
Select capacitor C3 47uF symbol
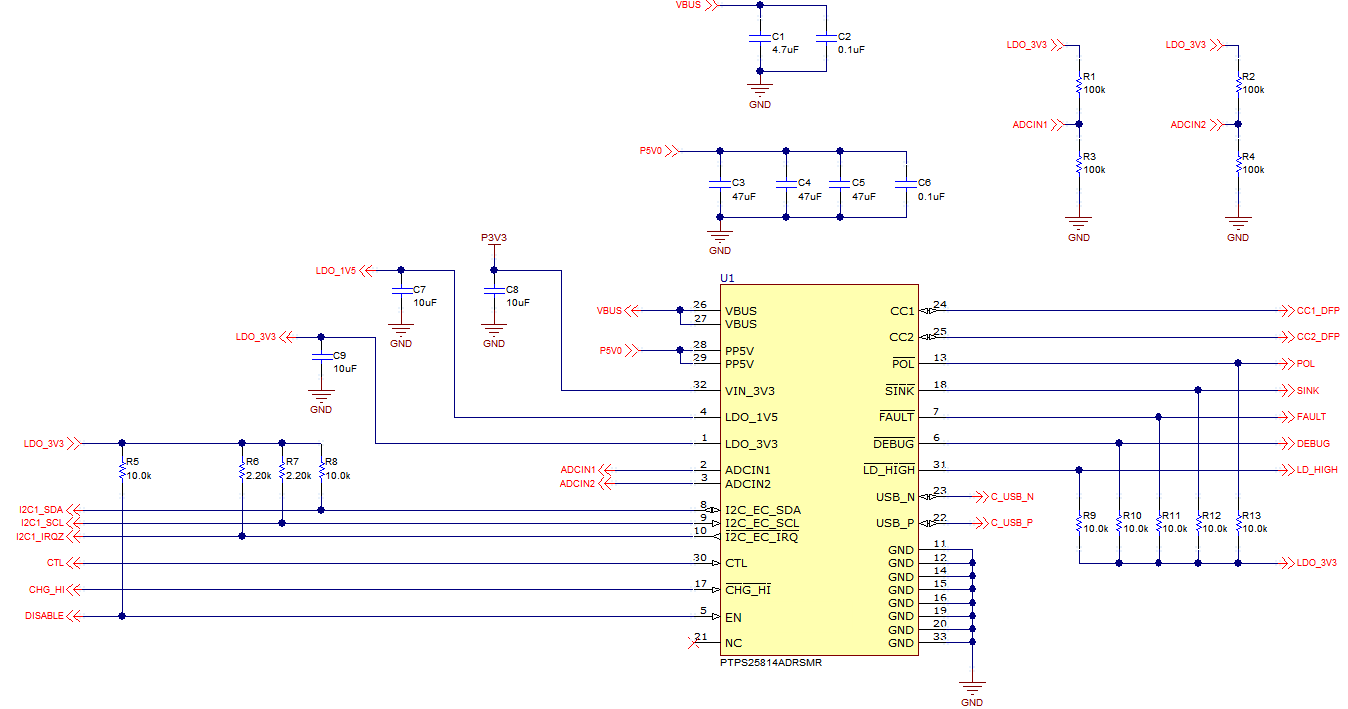pyautogui.click(x=719, y=185)
